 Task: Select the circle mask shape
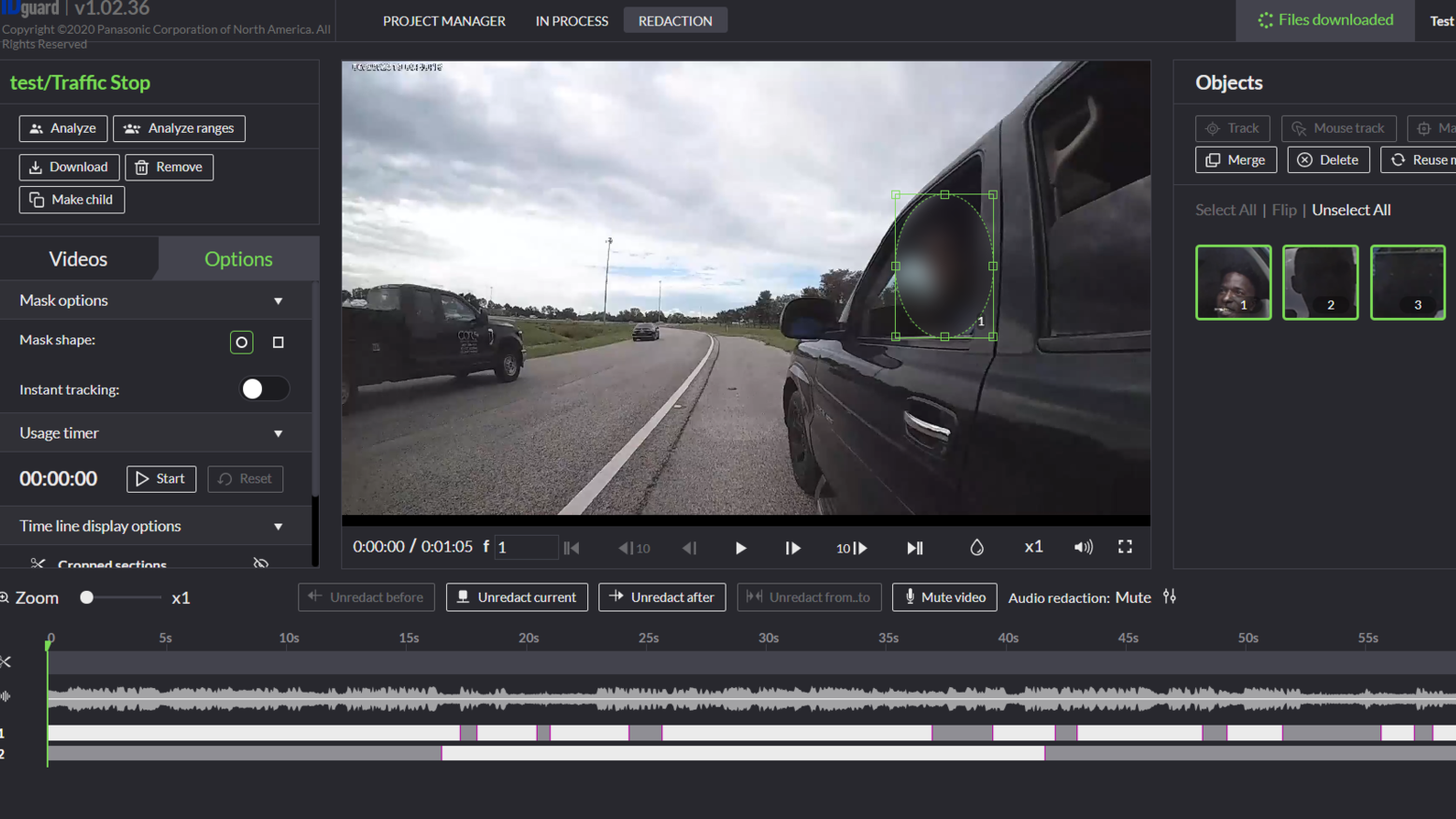pyautogui.click(x=241, y=341)
